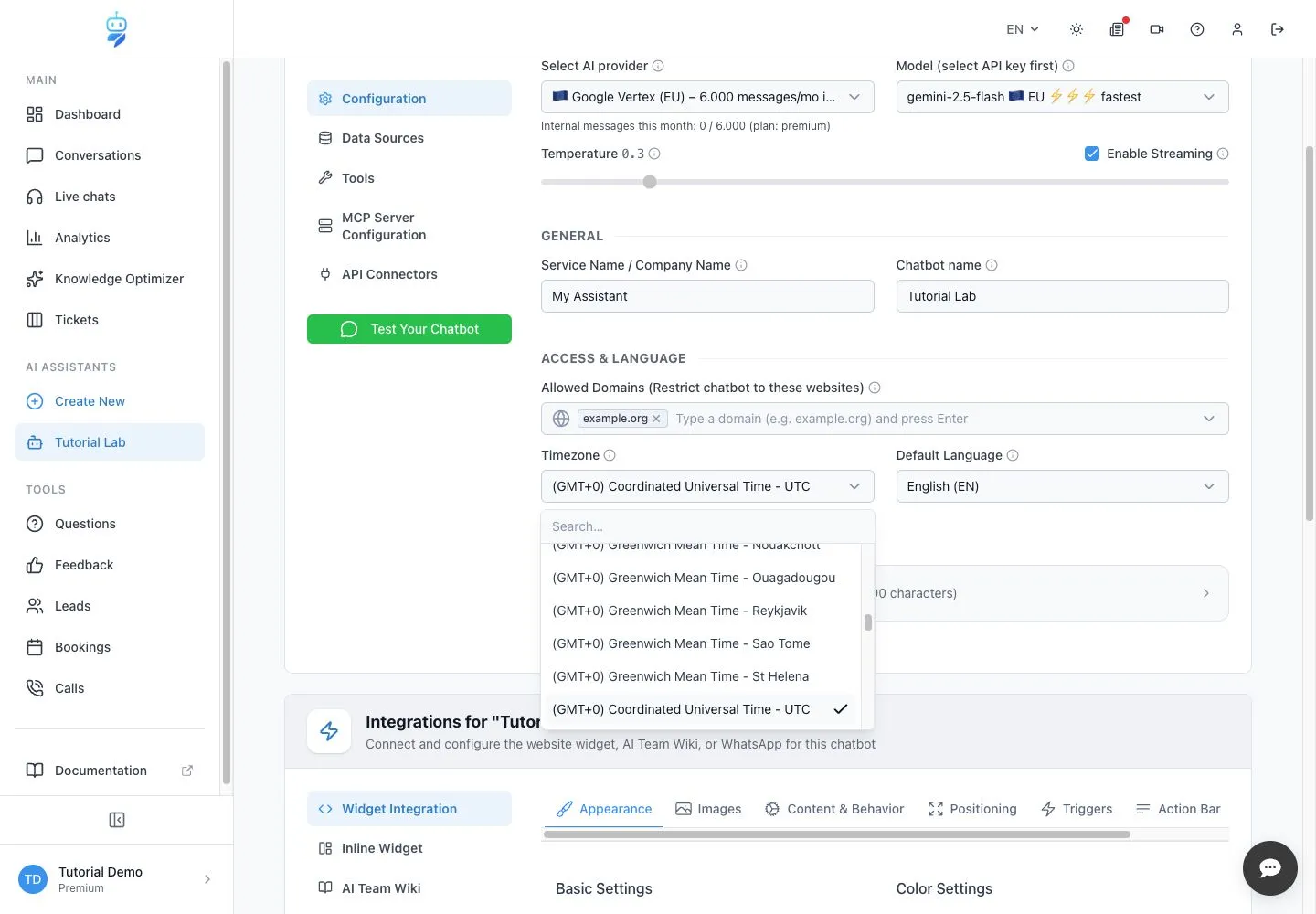Click the info icon next to Temperature

(654, 154)
